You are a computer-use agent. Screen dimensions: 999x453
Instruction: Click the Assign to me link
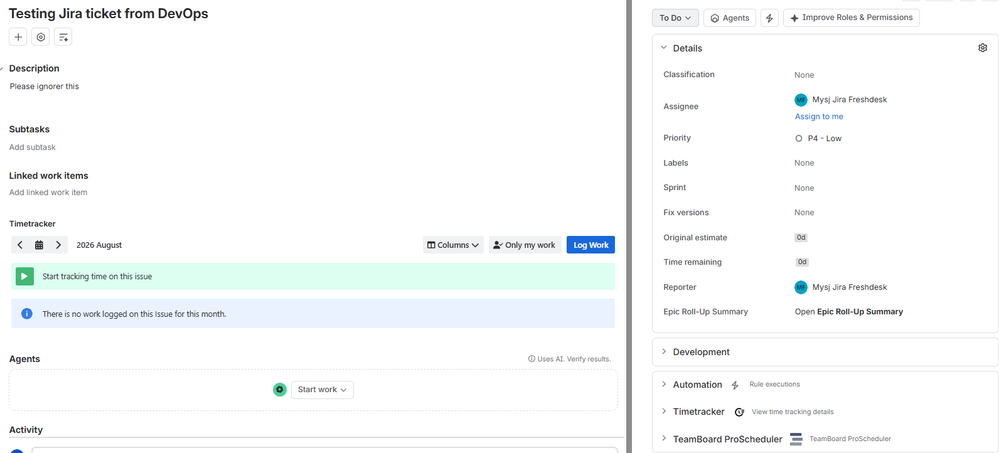pos(819,117)
